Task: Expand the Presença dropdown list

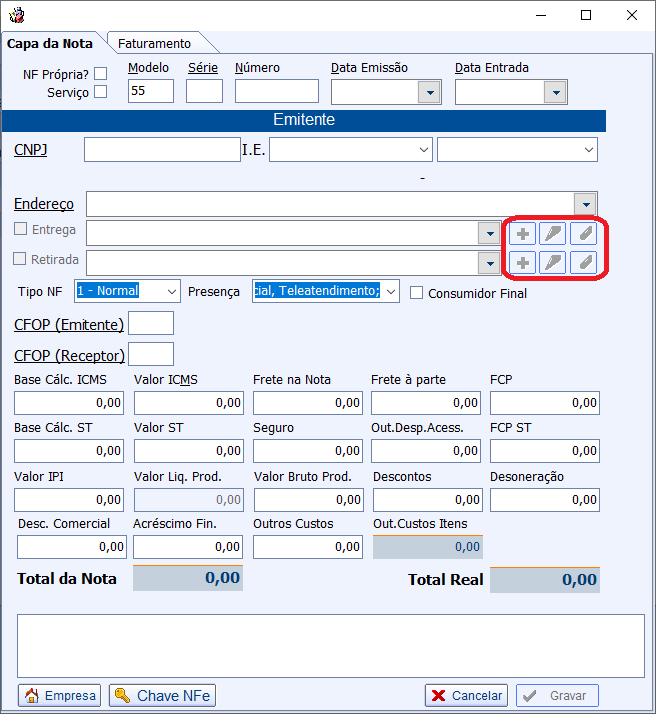Action: pyautogui.click(x=390, y=291)
